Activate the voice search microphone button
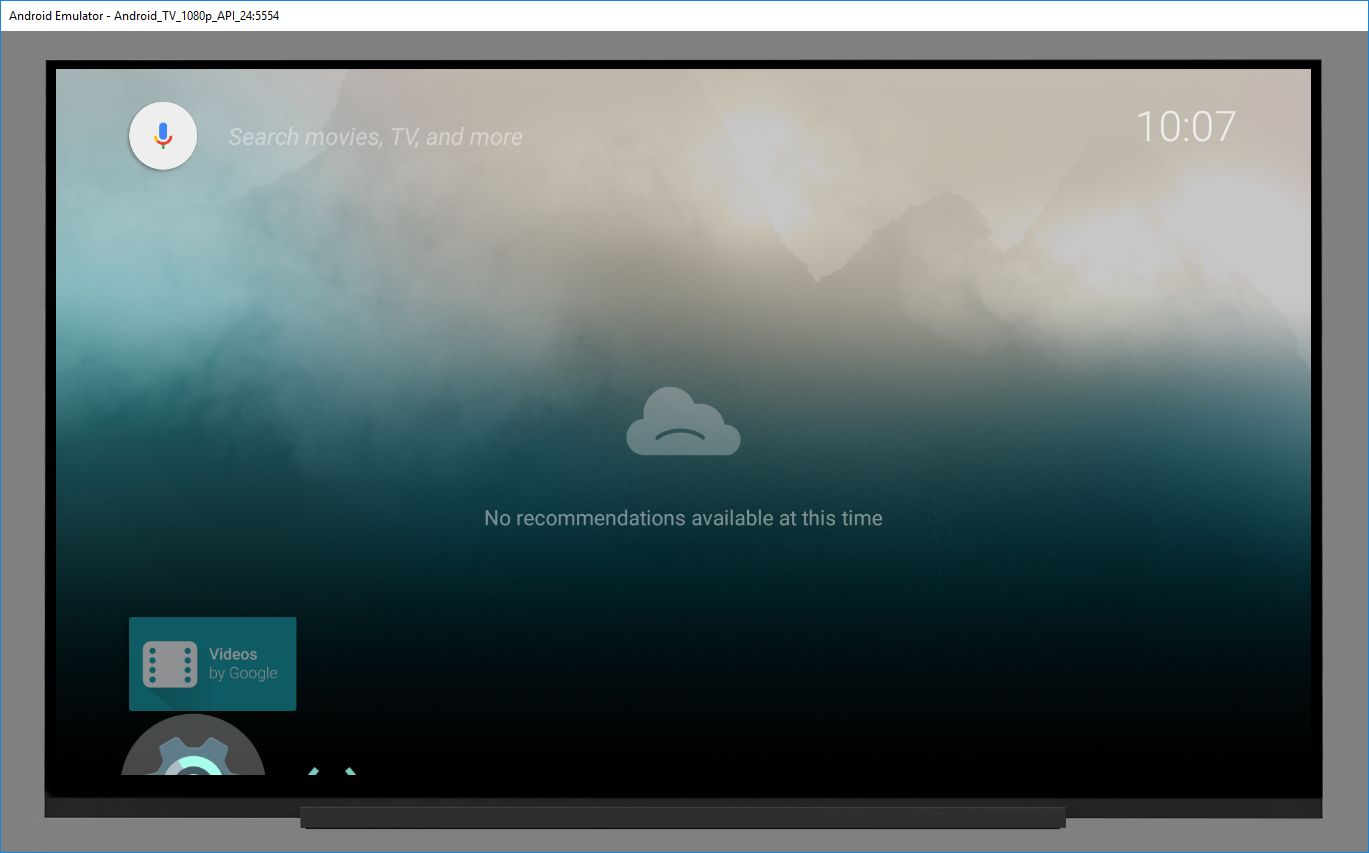Image resolution: width=1369 pixels, height=853 pixels. (163, 135)
